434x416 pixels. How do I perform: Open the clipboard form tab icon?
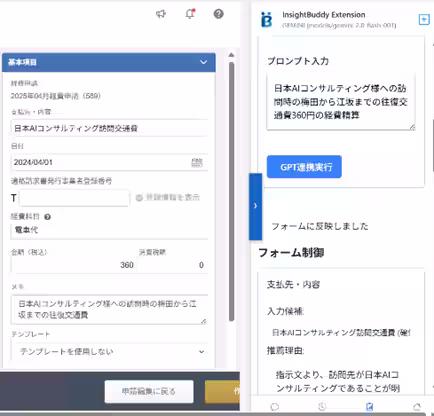pyautogui.click(x=369, y=407)
